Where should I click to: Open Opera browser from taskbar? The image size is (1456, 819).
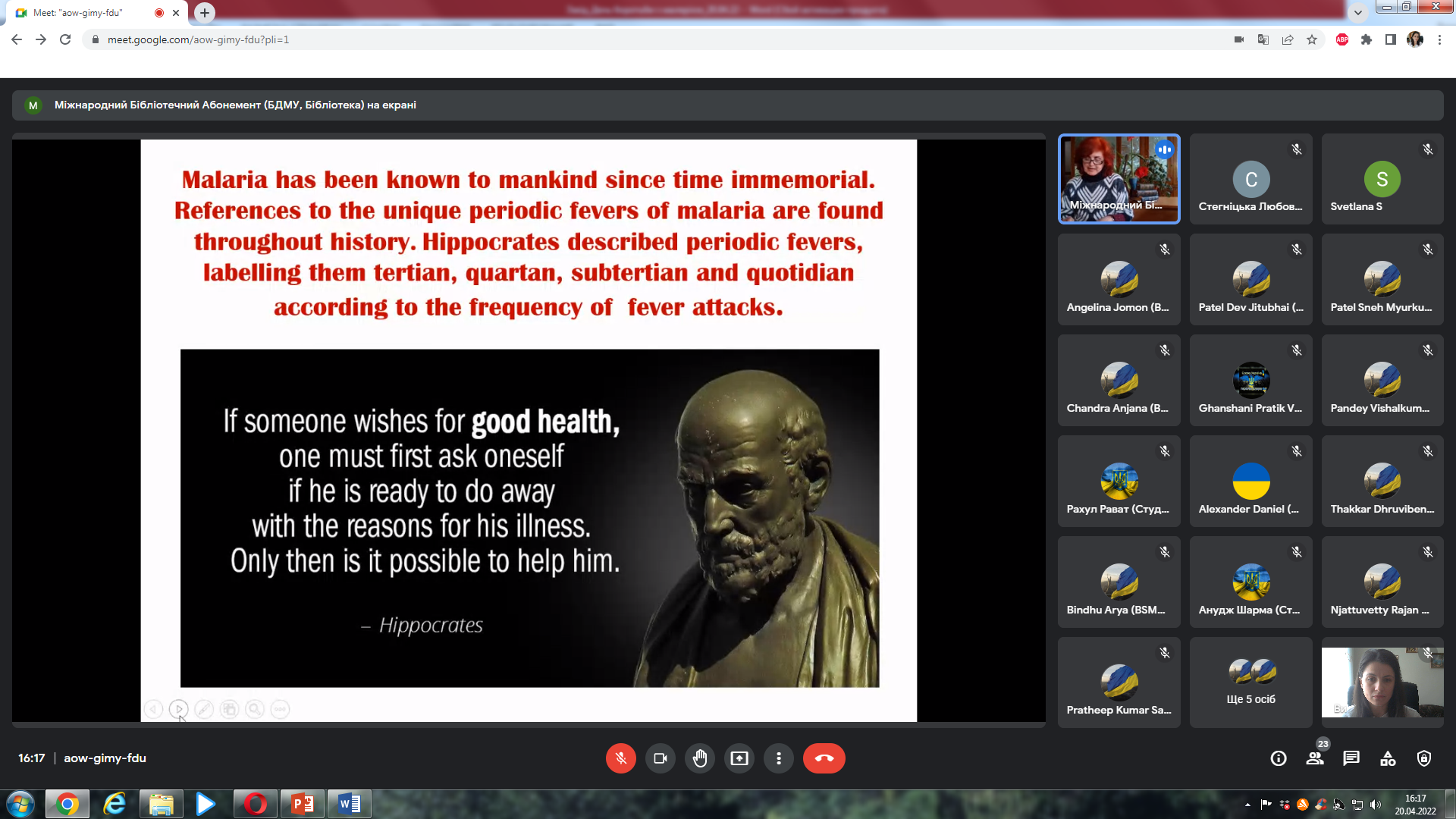point(256,804)
